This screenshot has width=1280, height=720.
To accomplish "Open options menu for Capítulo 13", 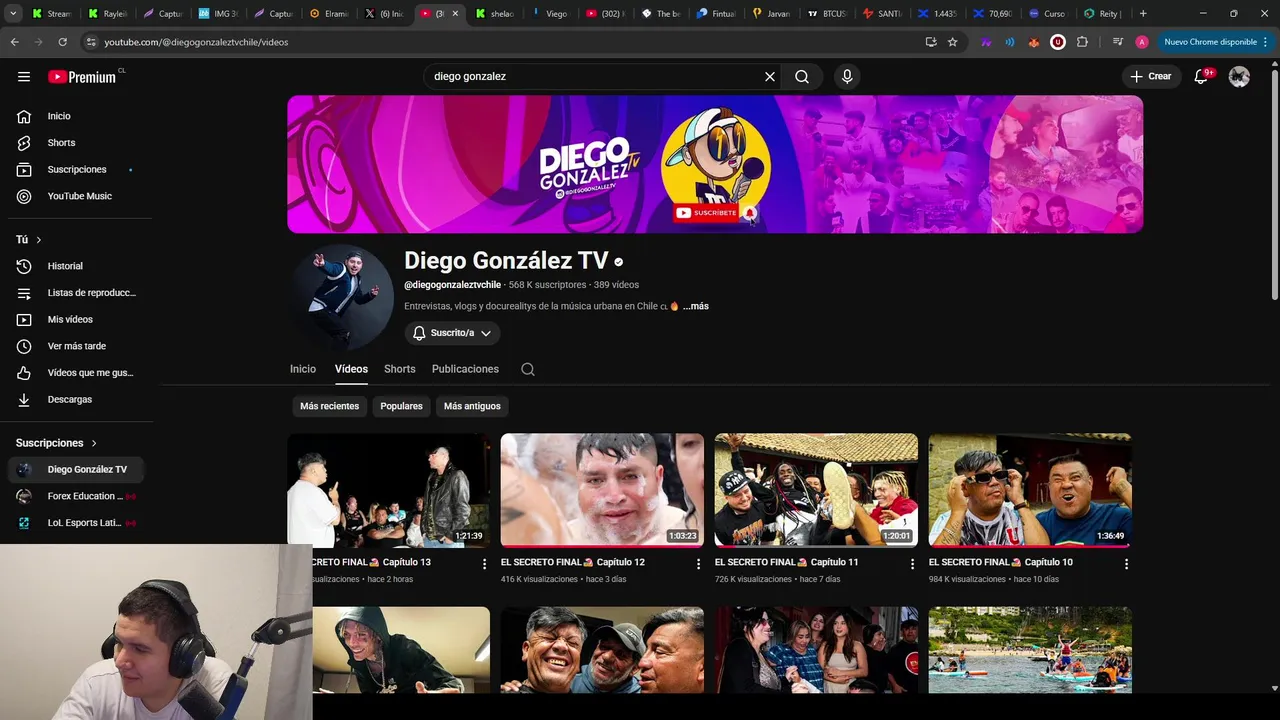I will click(485, 564).
